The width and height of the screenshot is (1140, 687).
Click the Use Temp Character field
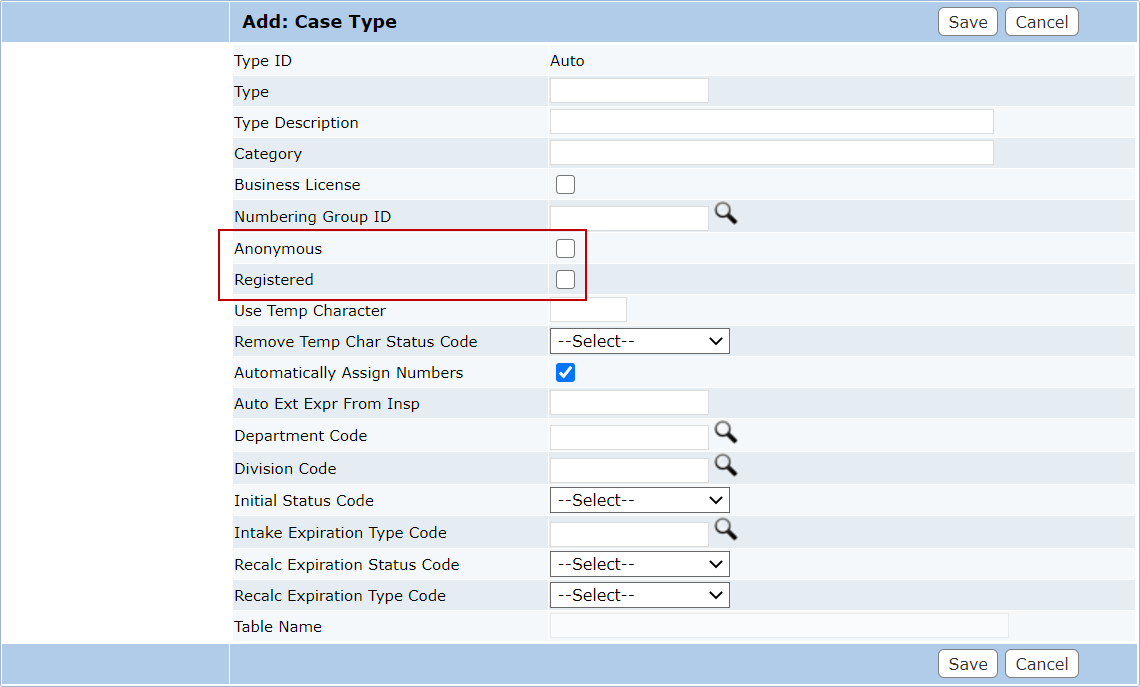pos(588,311)
